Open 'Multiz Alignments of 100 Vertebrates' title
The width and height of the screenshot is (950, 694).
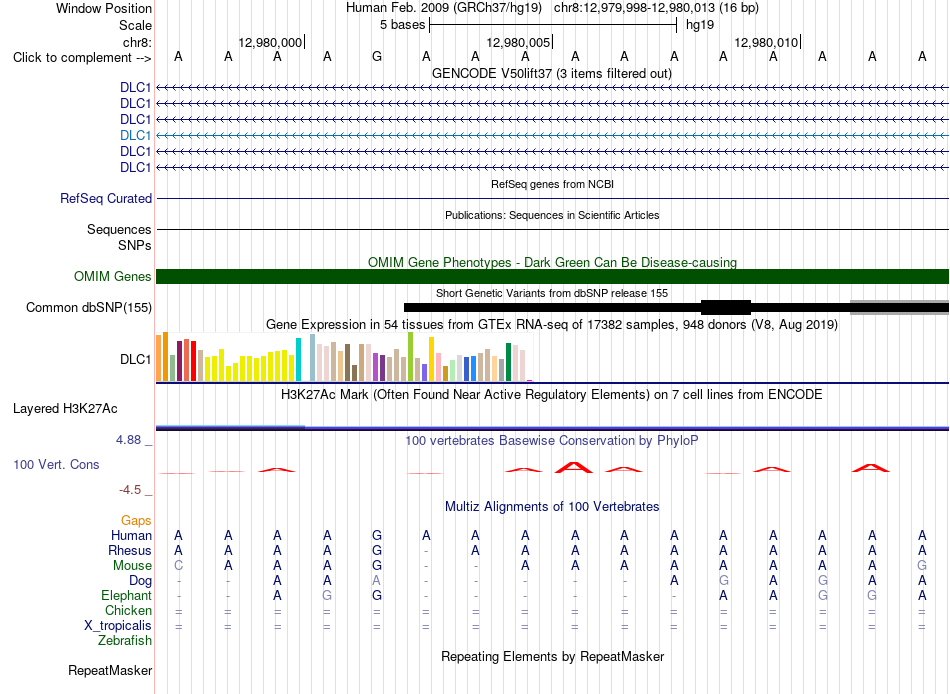(552, 506)
